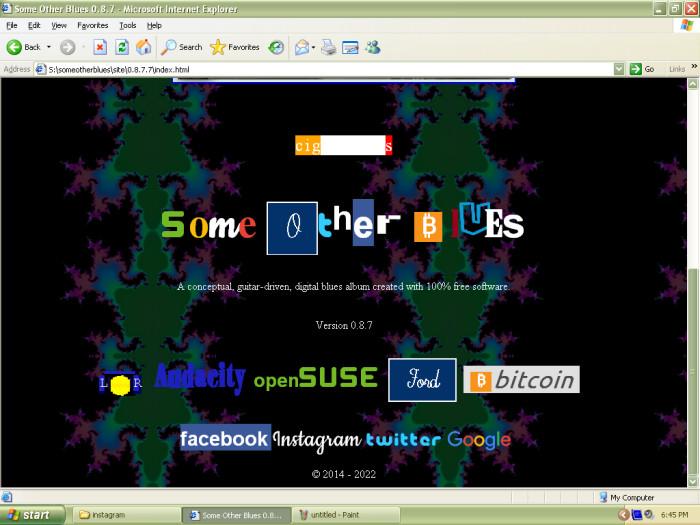The height and width of the screenshot is (525, 700).
Task: Open the Favorites star button
Action: pos(234,47)
